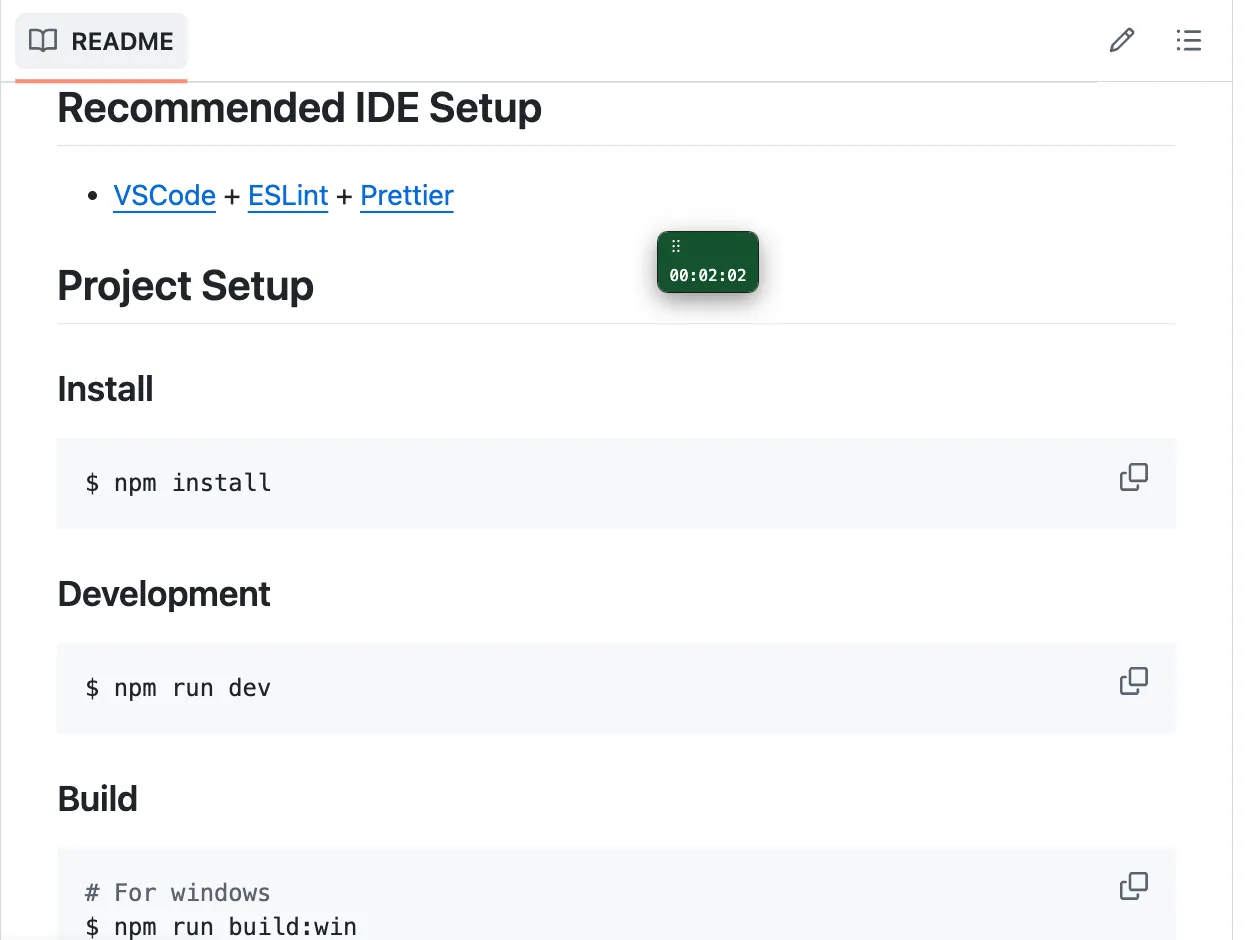Open the README tab

101,41
